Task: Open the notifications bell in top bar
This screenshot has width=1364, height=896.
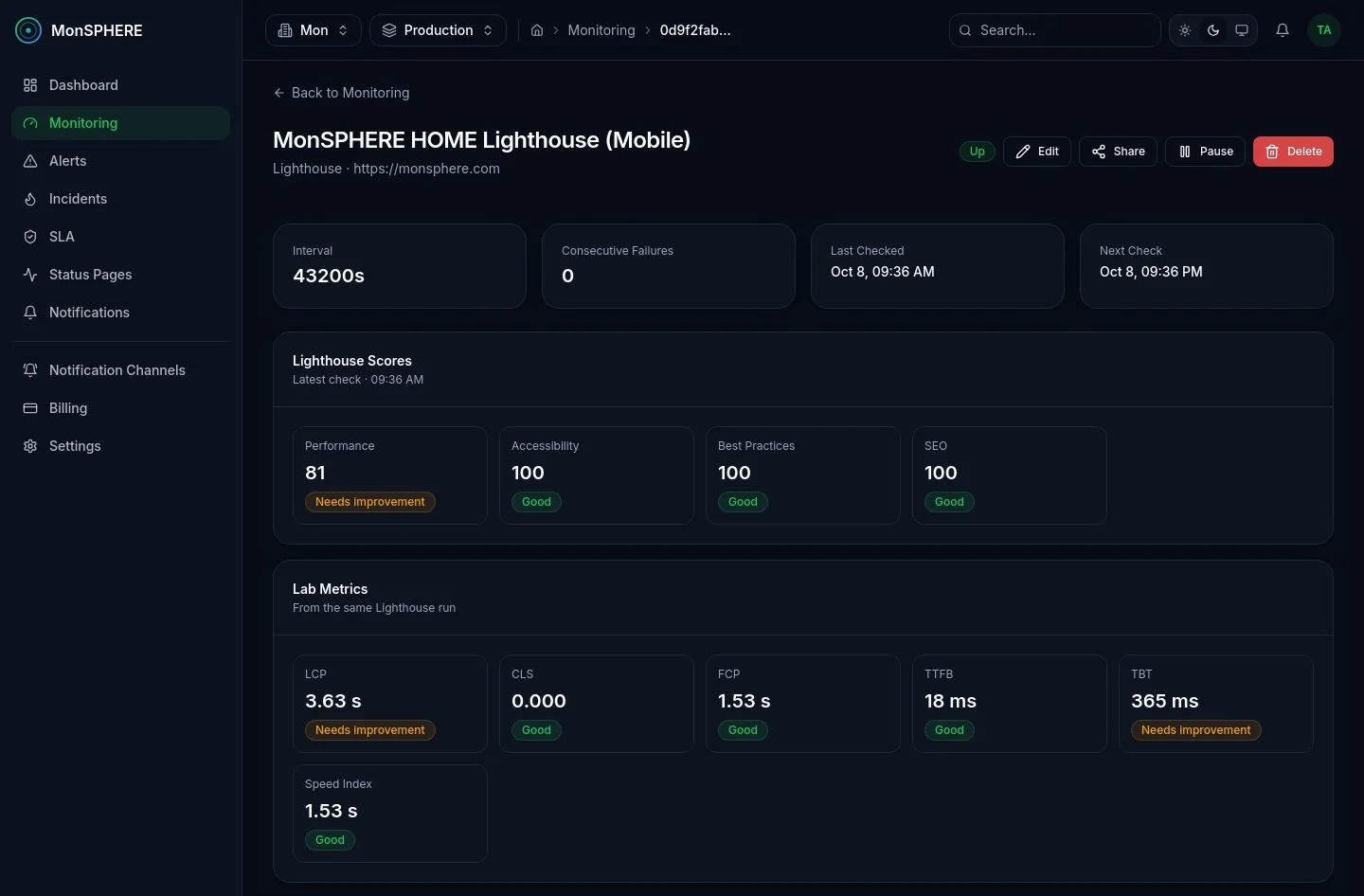Action: point(1283,30)
